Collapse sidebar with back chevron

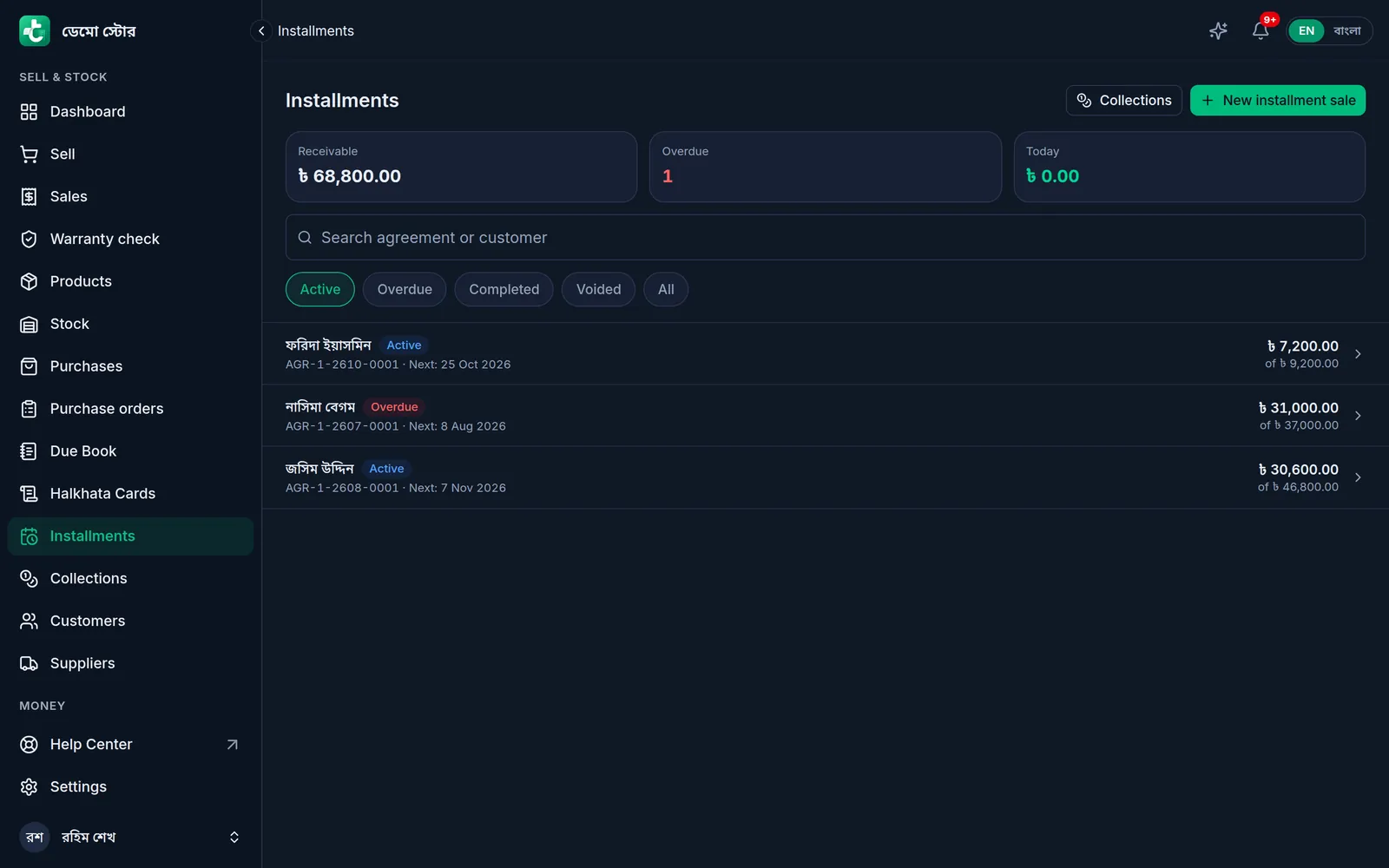[x=261, y=30]
